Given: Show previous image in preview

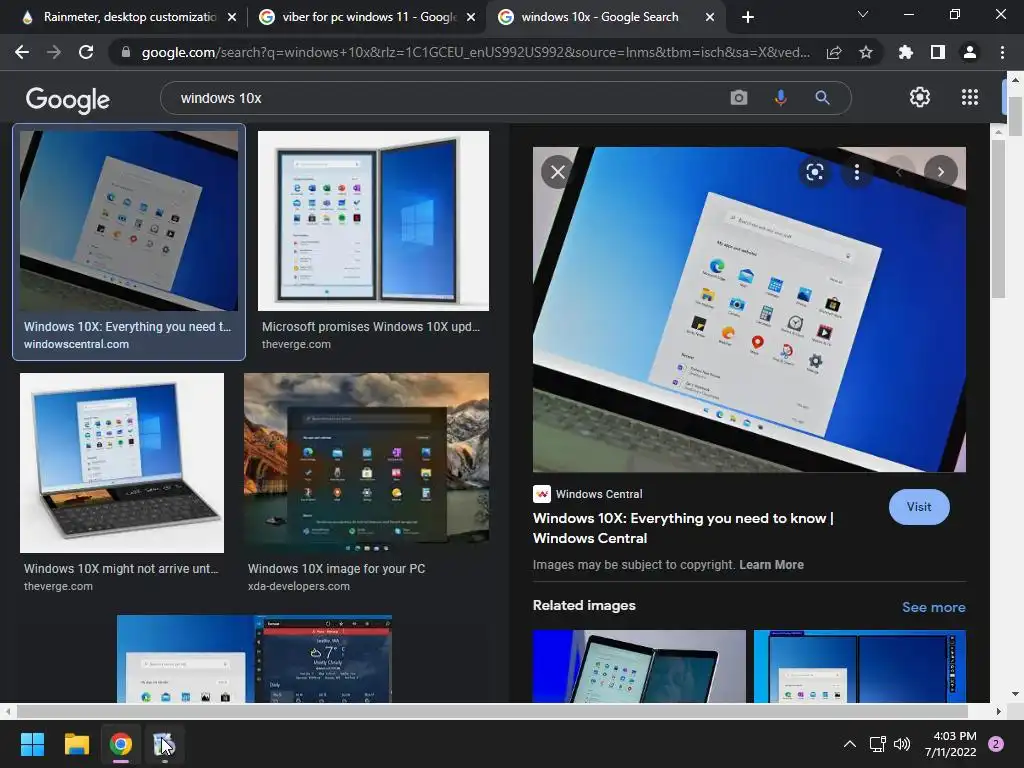Looking at the screenshot, I should click(899, 172).
